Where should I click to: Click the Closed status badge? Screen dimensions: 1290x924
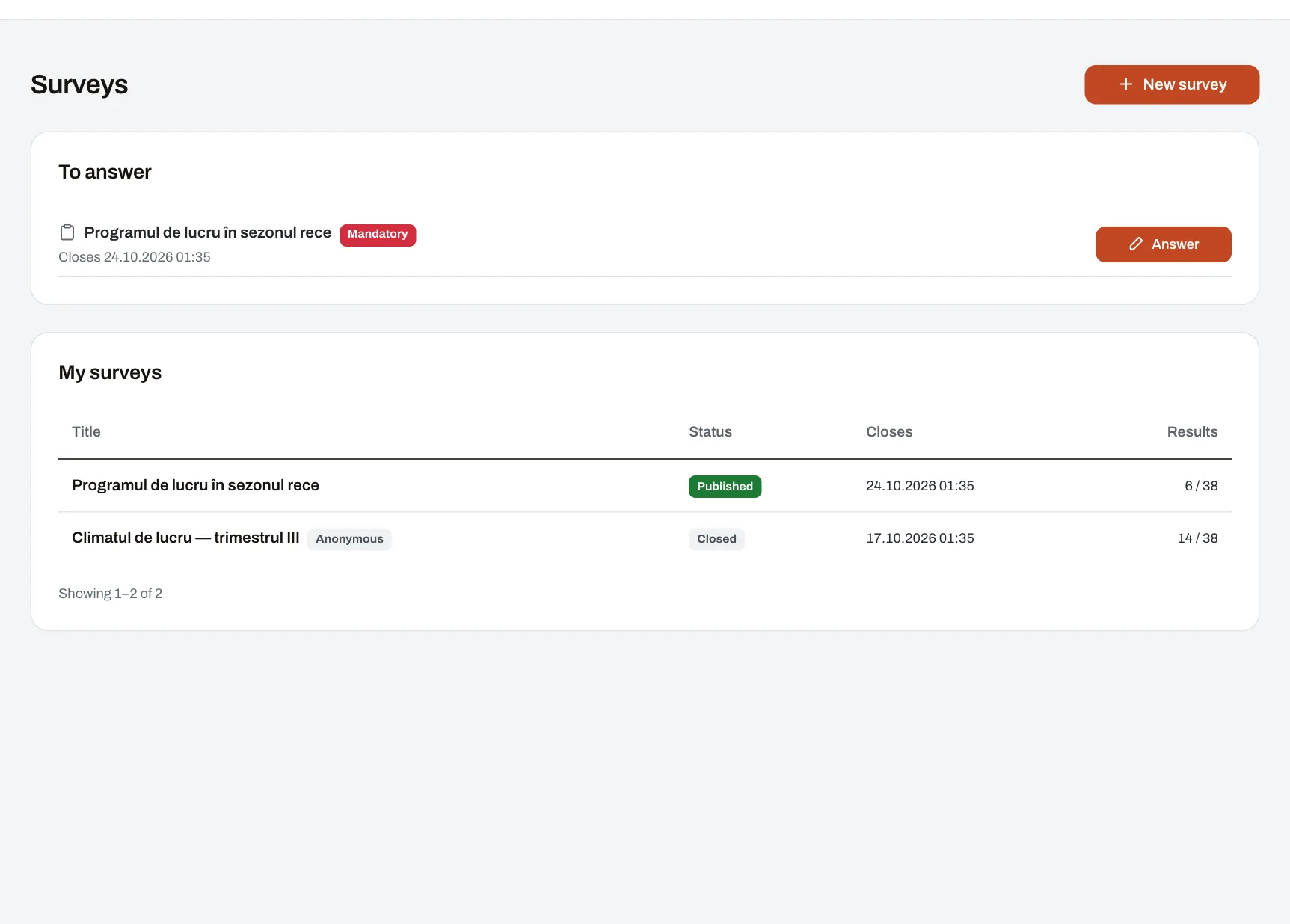coord(716,539)
